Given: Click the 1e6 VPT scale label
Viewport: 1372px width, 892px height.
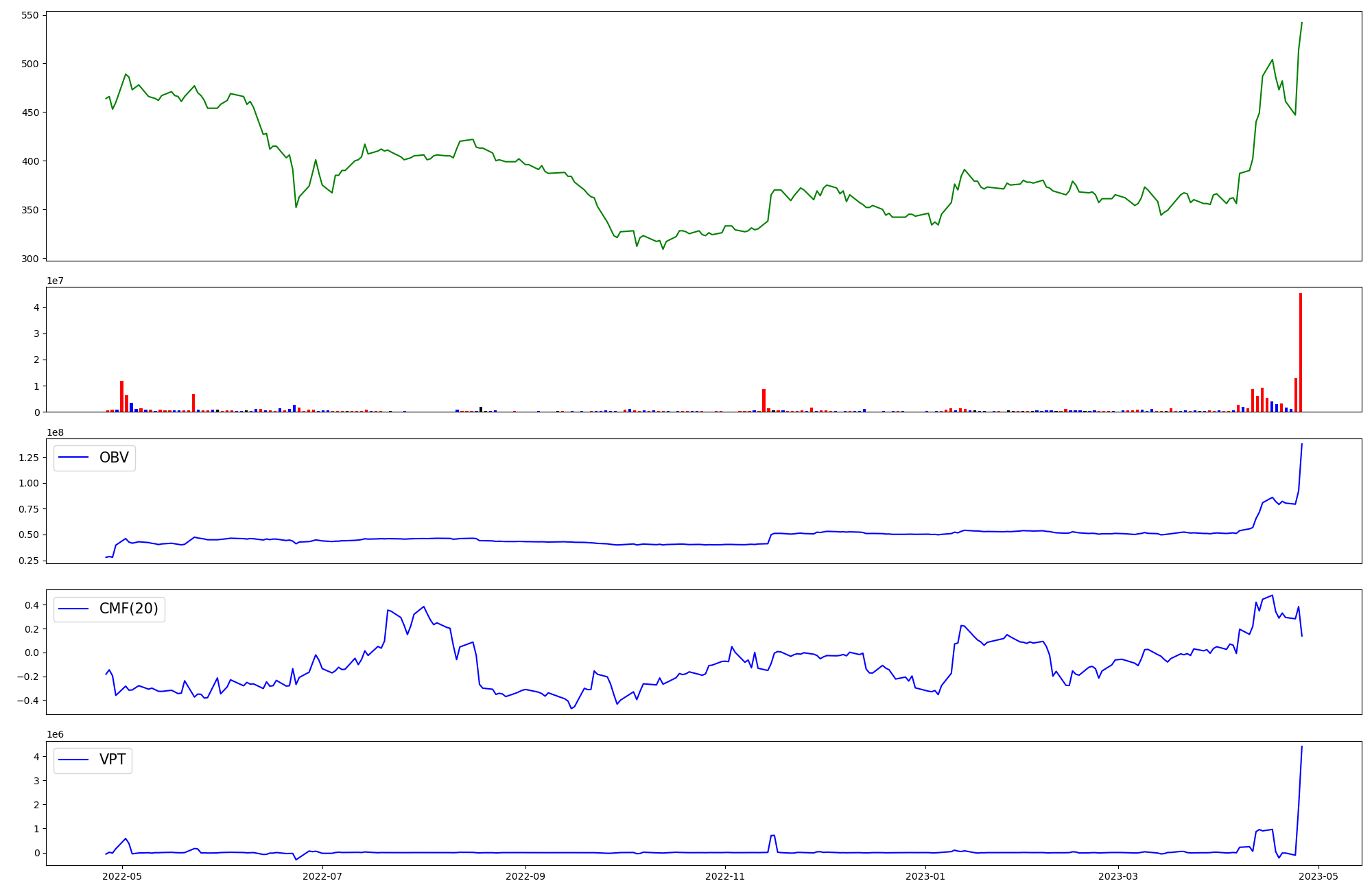Looking at the screenshot, I should pyautogui.click(x=56, y=734).
